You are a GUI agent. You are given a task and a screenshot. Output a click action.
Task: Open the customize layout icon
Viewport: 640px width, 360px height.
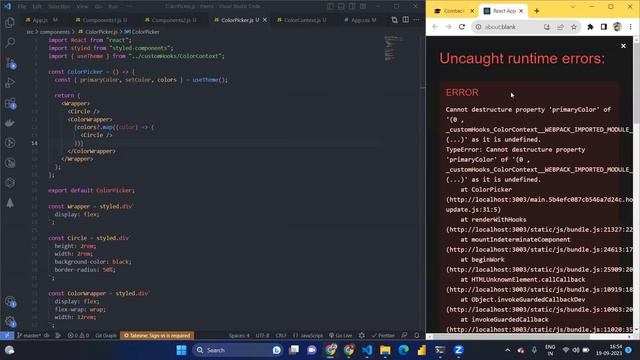(x=363, y=6)
